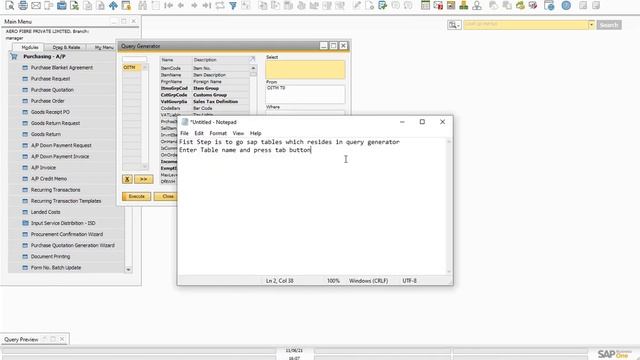Go to First Data Record icon
640x360 pixels.
pyautogui.click(x=168, y=5)
